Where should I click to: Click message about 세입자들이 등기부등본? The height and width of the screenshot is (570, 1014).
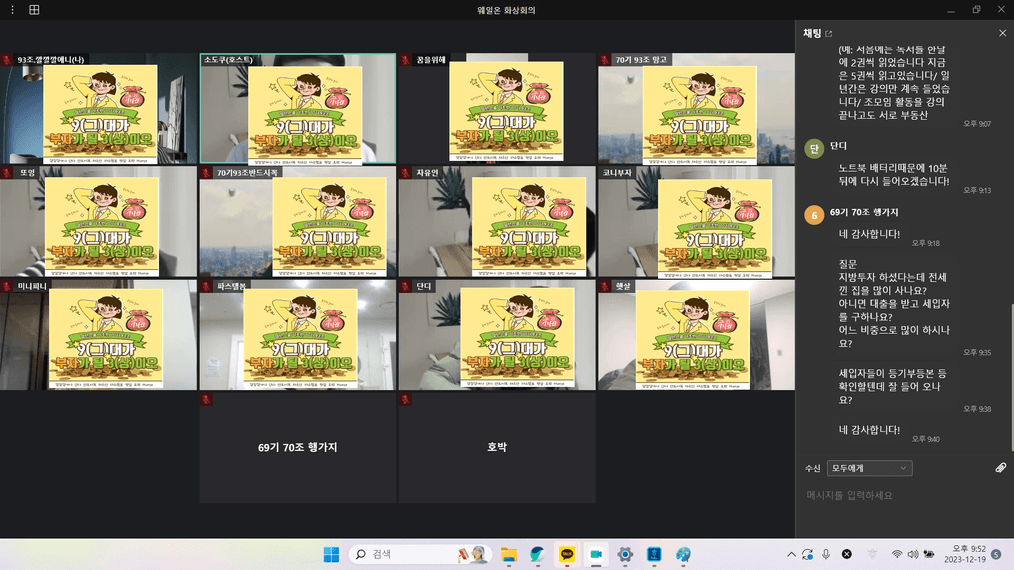[x=892, y=386]
